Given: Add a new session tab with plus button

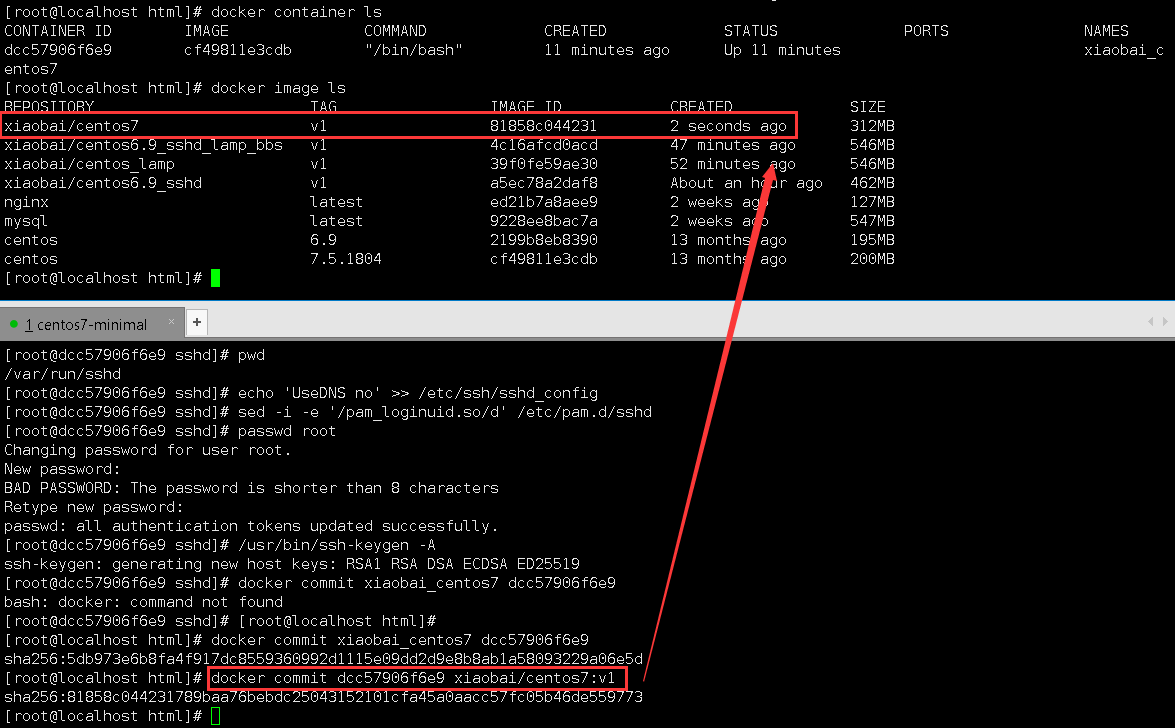Looking at the screenshot, I should tap(196, 322).
